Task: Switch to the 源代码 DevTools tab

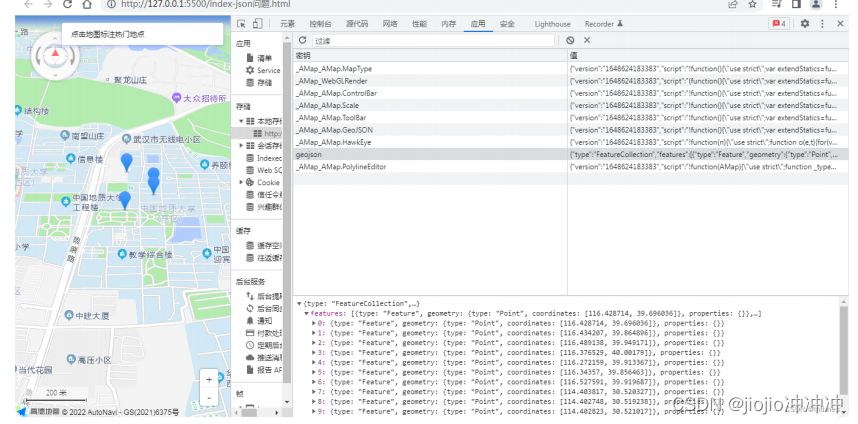Action: pyautogui.click(x=357, y=24)
